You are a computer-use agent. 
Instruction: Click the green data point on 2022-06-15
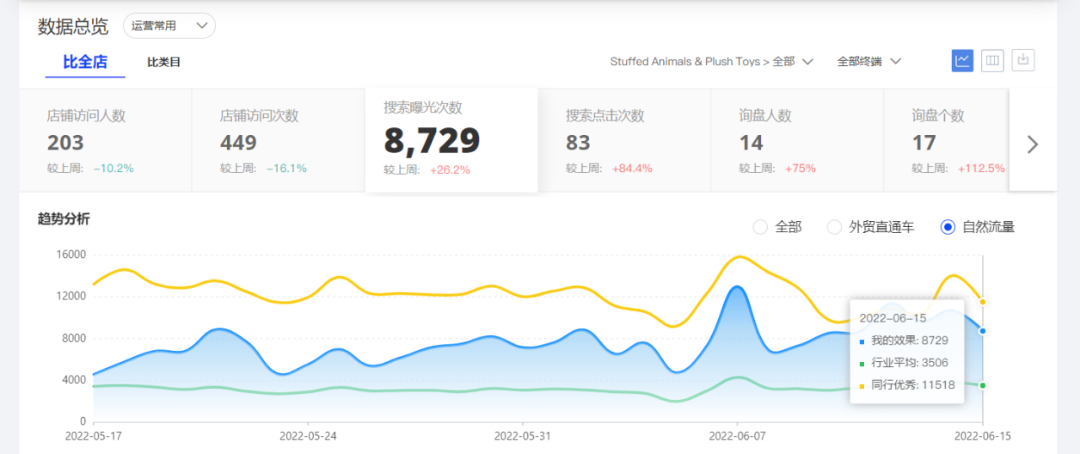tap(983, 385)
